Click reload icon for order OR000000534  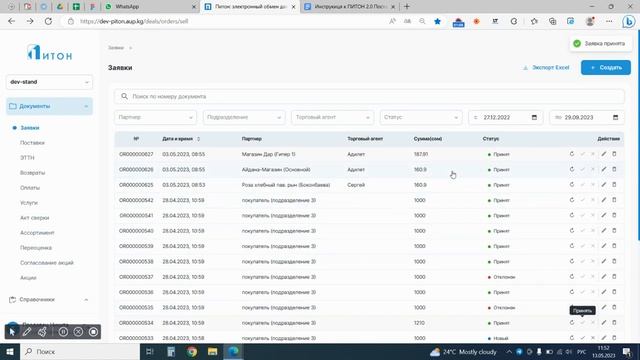click(572, 322)
